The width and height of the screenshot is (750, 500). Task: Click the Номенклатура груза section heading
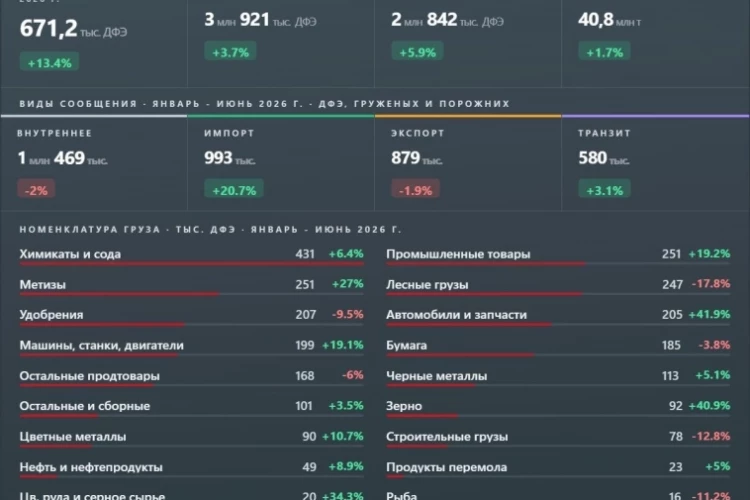[210, 229]
